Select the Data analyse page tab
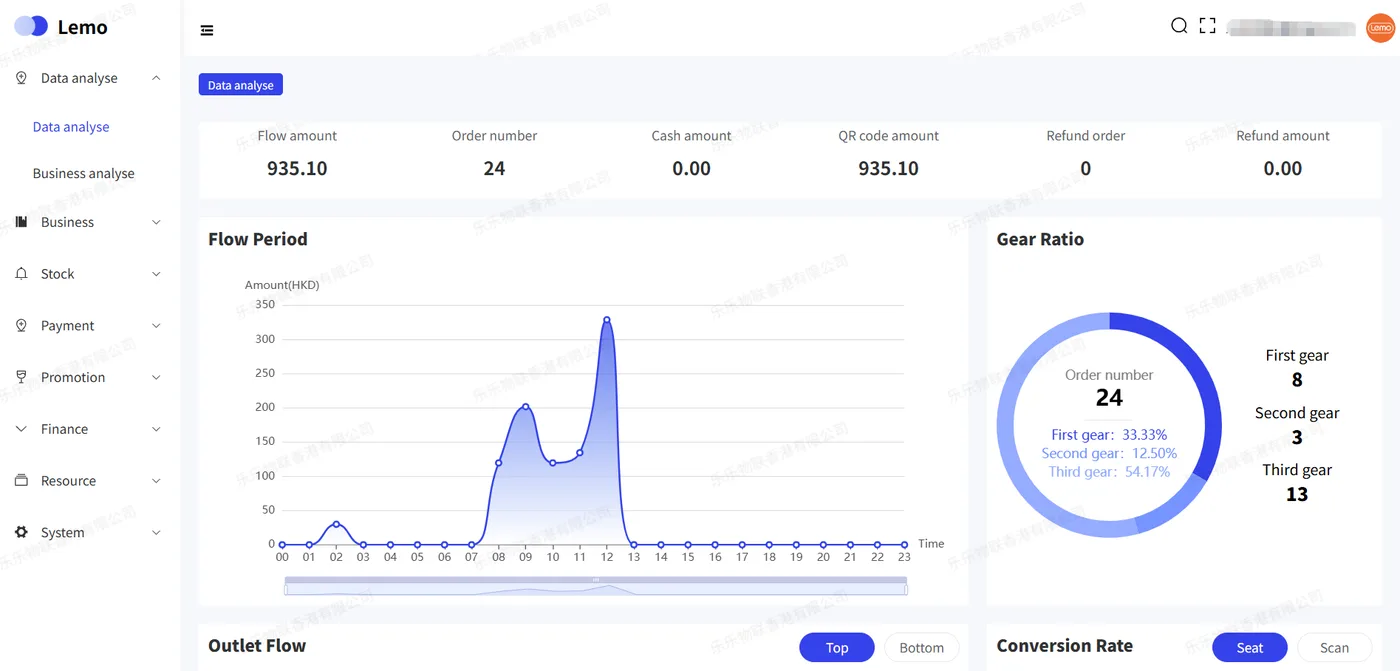The width and height of the screenshot is (1400, 671). (241, 85)
